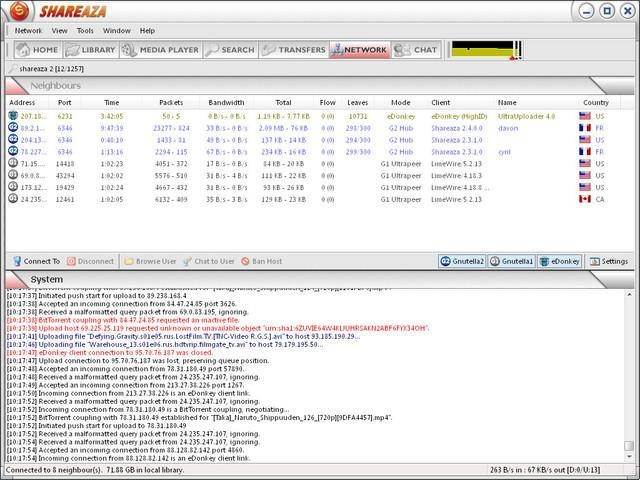
Task: Show the Transfers view
Action: pos(293,49)
